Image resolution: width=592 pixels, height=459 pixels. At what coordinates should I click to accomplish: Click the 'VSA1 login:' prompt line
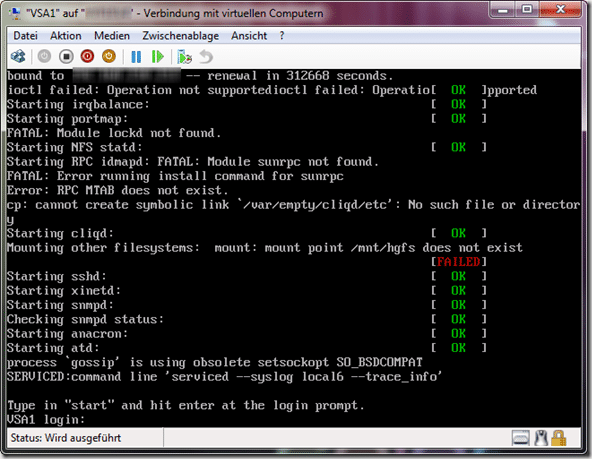pyautogui.click(x=46, y=419)
